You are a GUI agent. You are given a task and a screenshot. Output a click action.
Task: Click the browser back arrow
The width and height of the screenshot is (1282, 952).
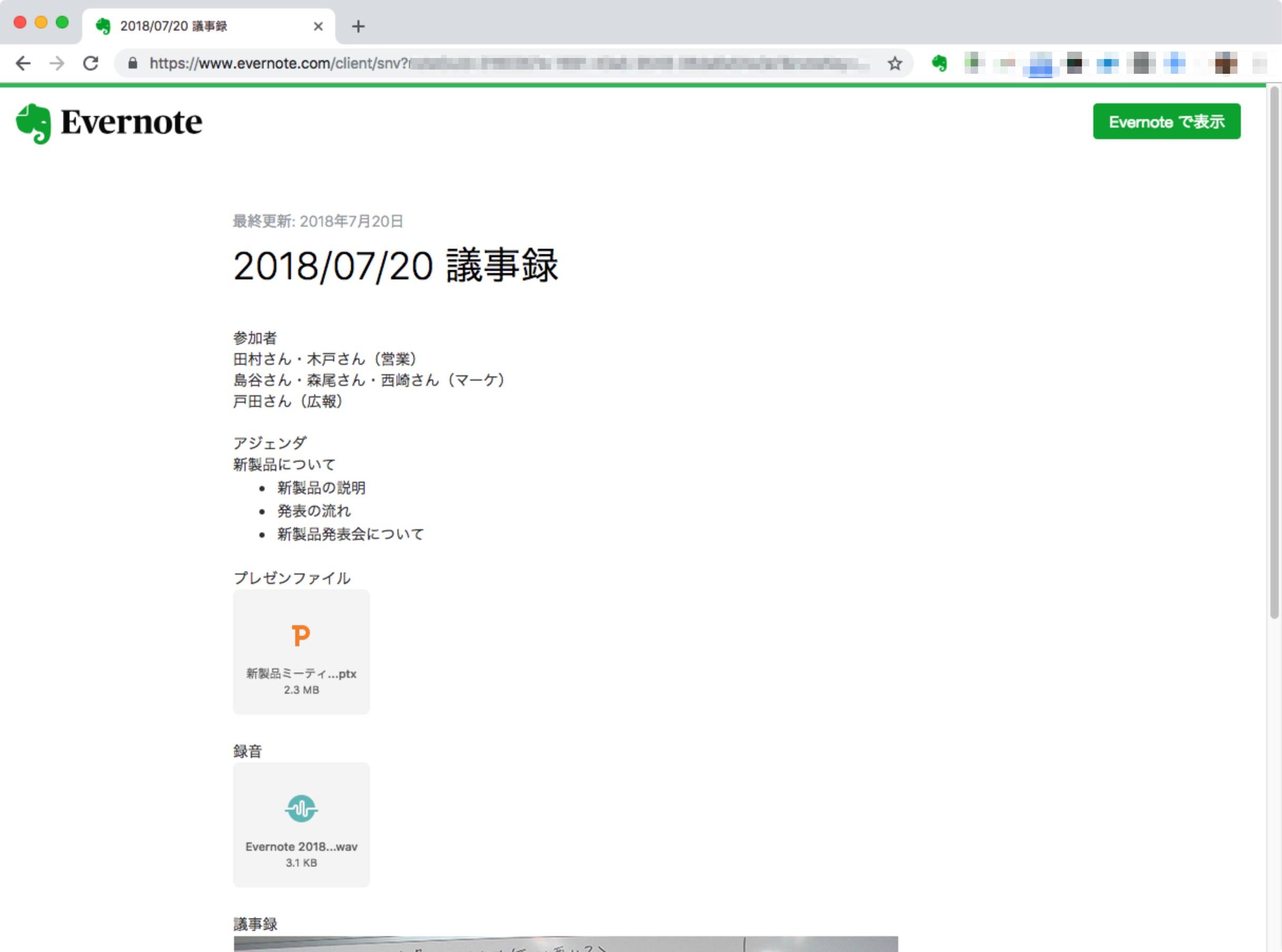click(23, 63)
